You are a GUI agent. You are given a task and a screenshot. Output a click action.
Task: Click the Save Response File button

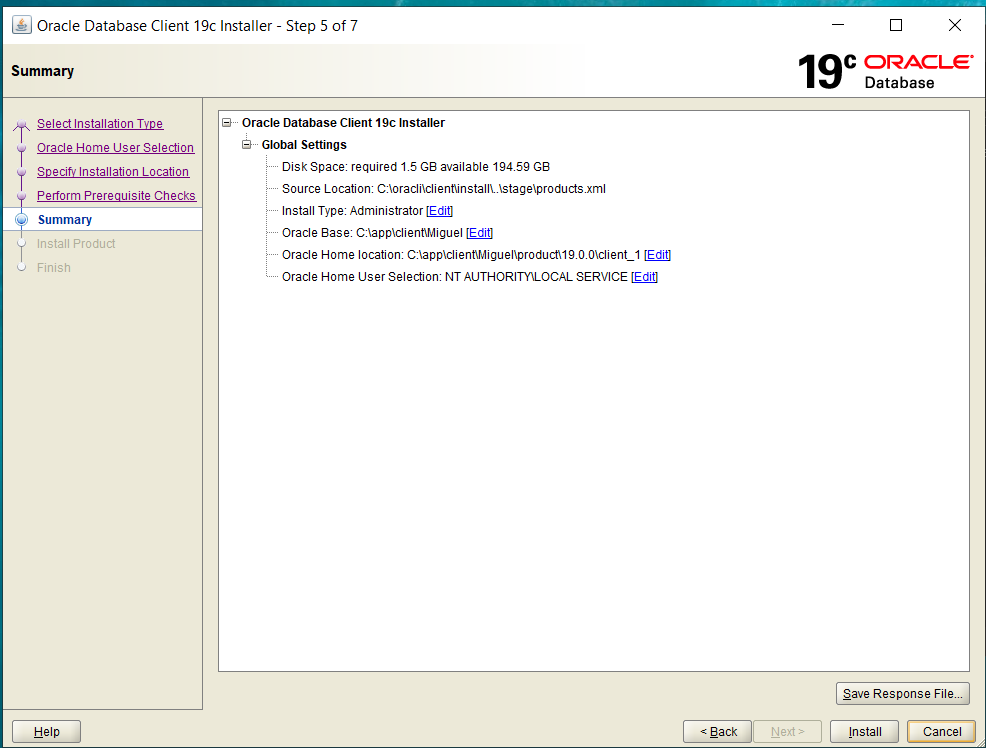pos(902,693)
